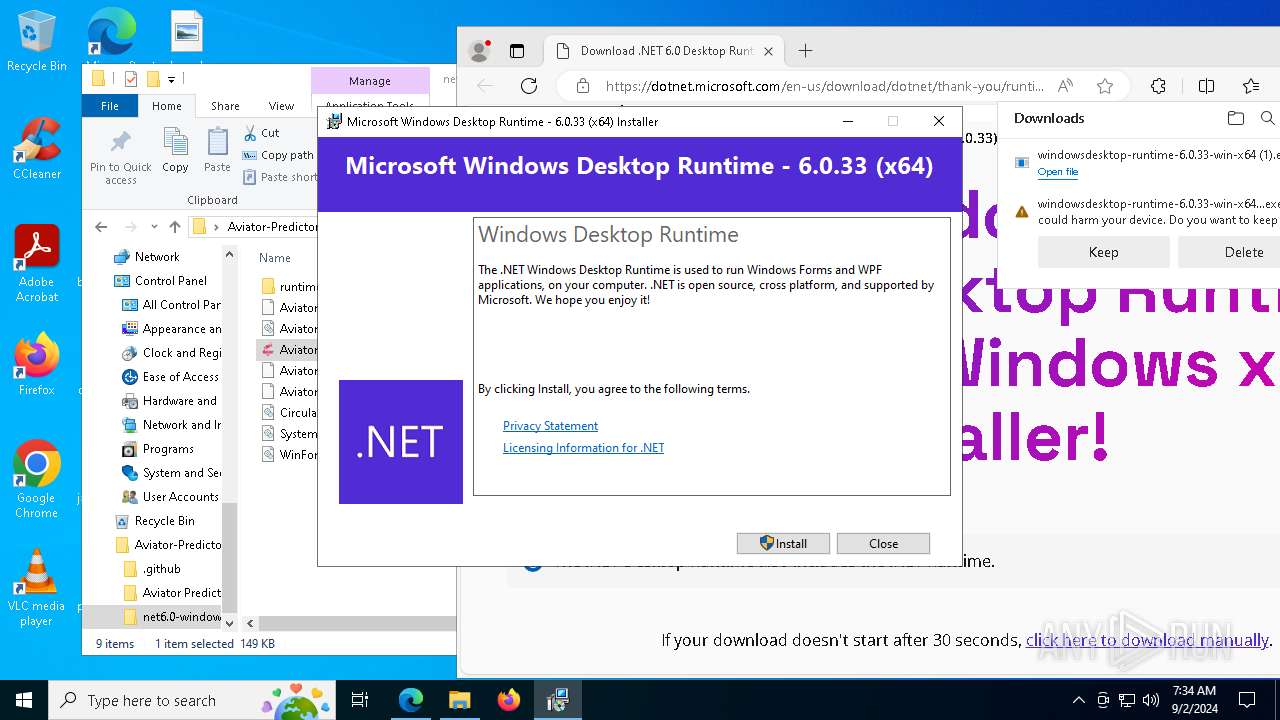Open recent locations dropdown in Explorer
Screen dimensions: 1280x720
[154, 227]
